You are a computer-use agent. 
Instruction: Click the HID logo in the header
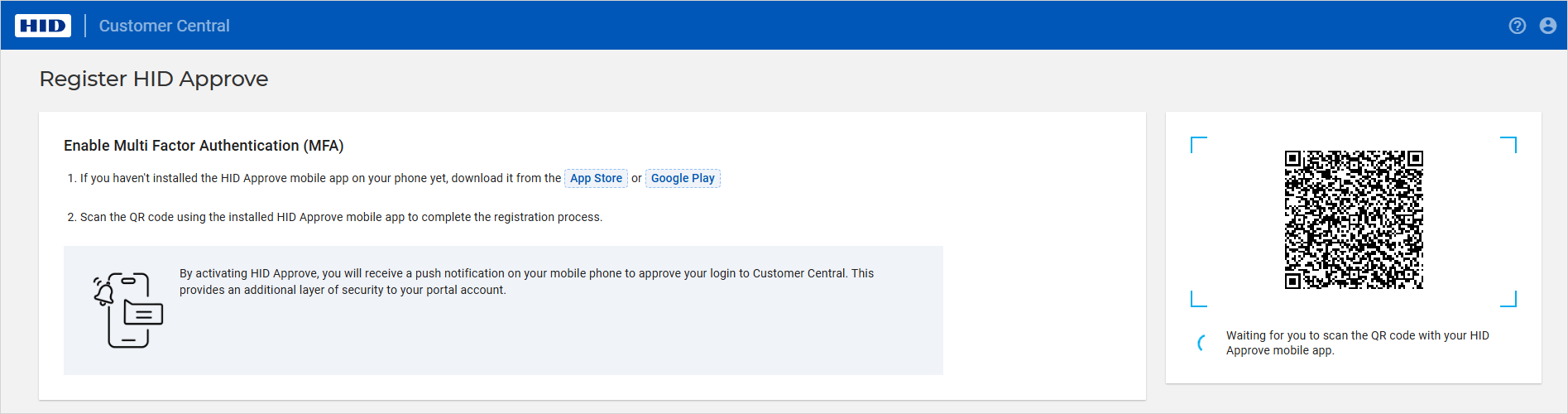[43, 26]
